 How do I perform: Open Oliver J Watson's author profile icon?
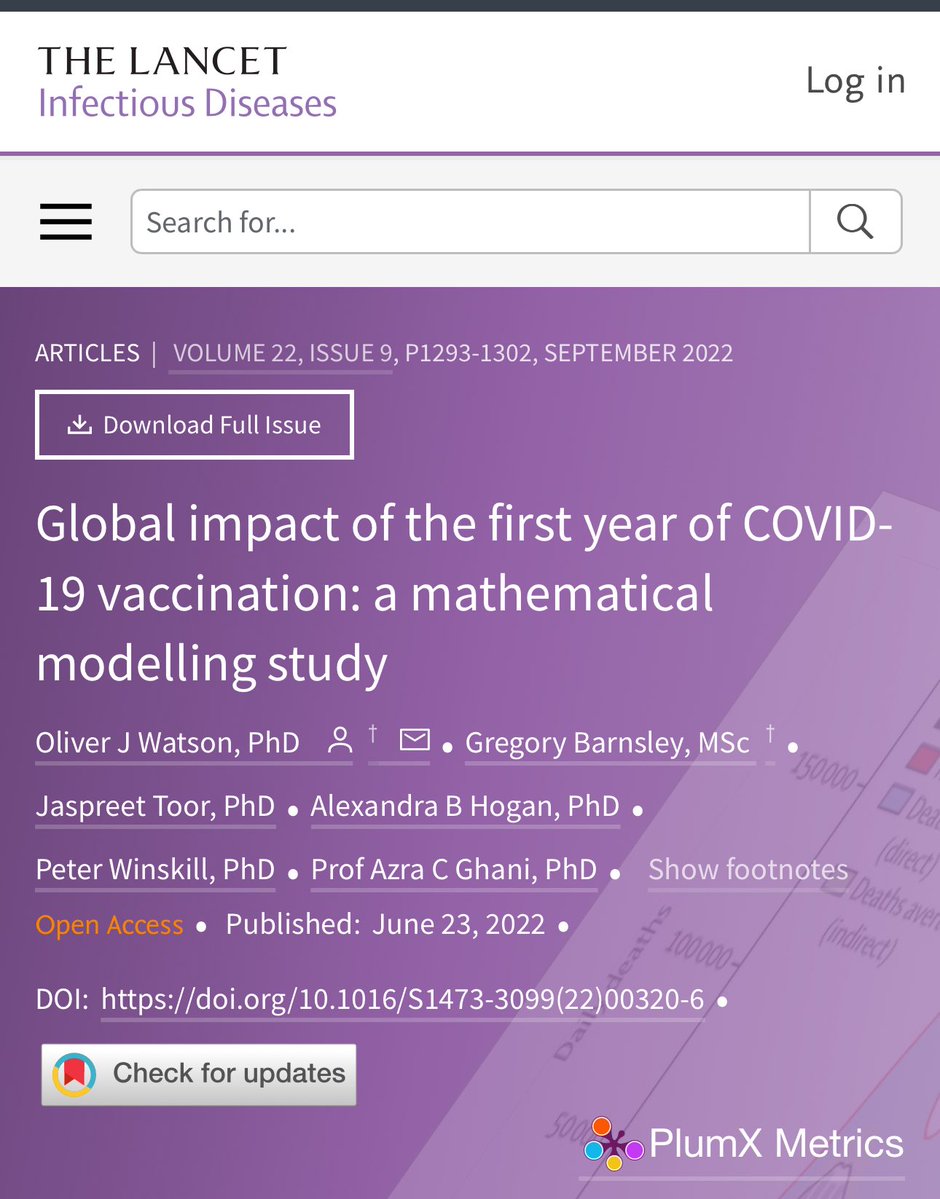click(340, 741)
